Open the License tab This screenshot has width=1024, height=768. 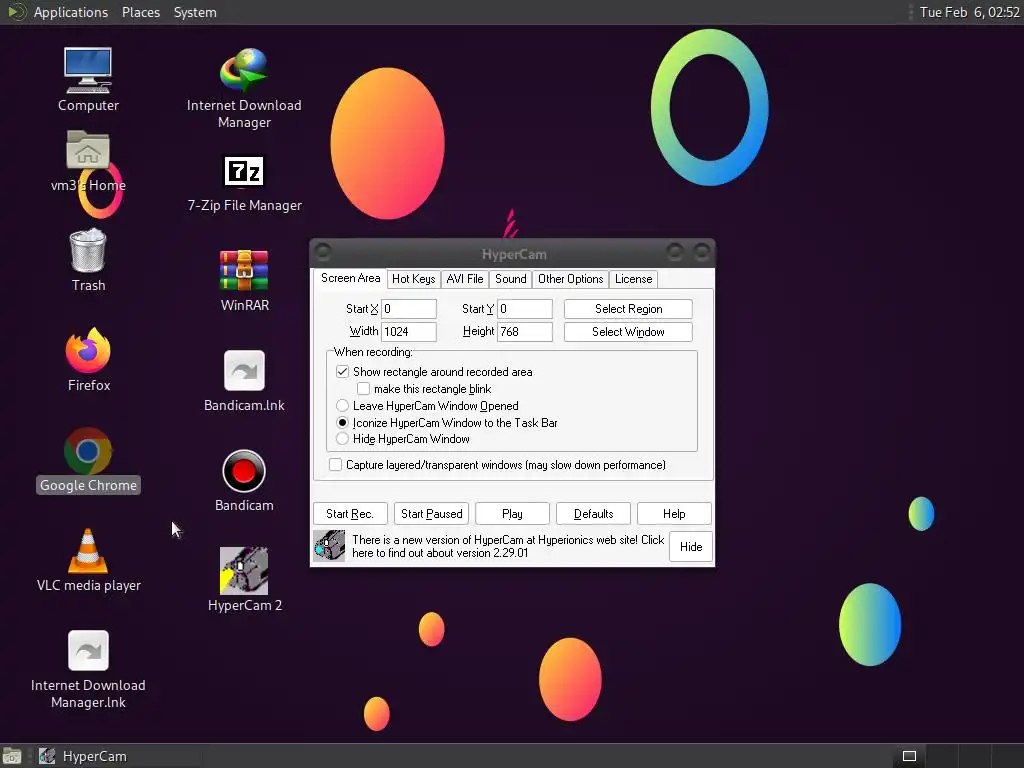point(633,279)
